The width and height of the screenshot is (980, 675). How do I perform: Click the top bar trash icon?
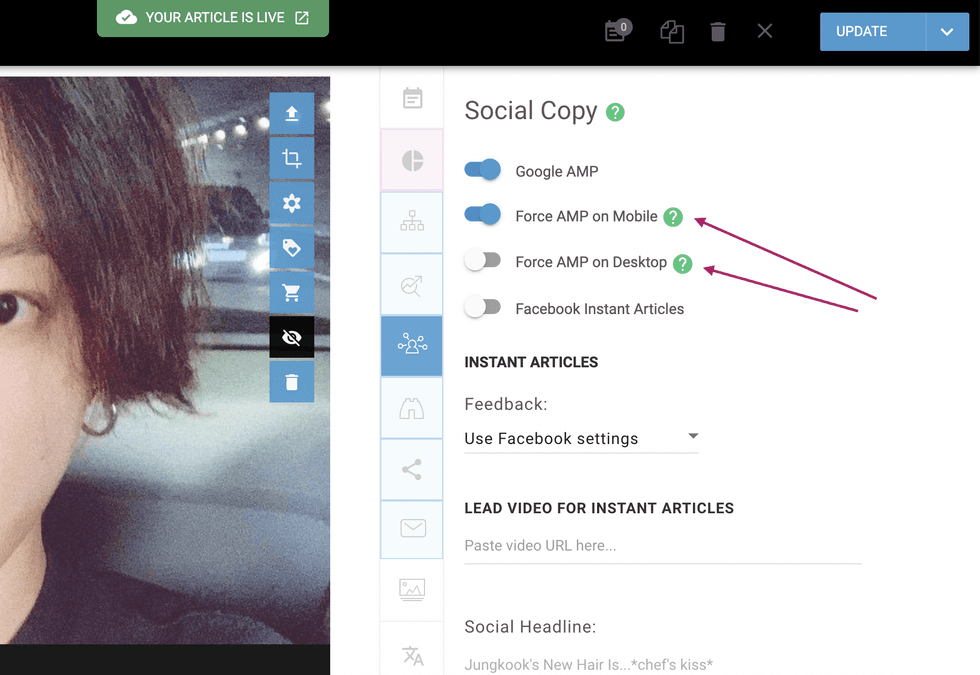click(x=717, y=32)
